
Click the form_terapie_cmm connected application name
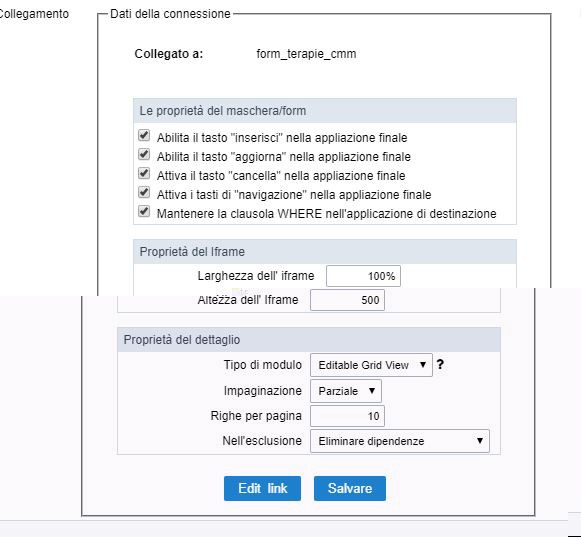(x=306, y=54)
